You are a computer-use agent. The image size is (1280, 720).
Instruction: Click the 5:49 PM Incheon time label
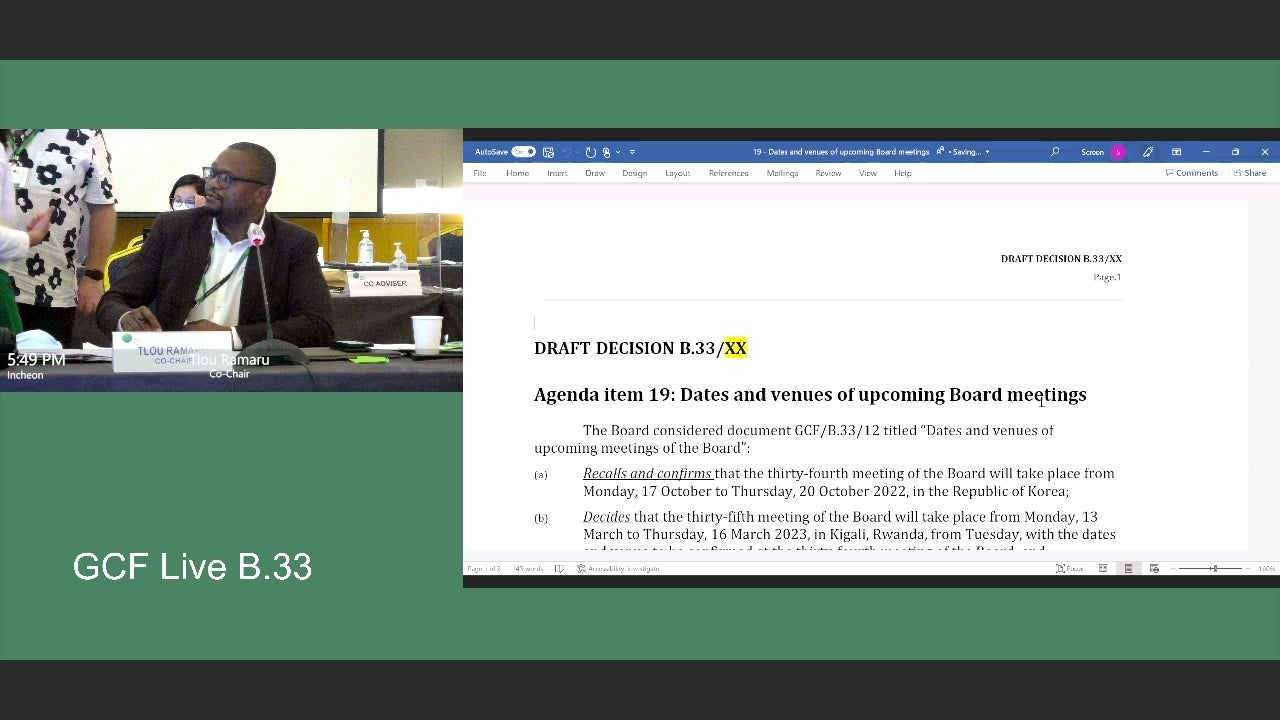click(x=36, y=366)
